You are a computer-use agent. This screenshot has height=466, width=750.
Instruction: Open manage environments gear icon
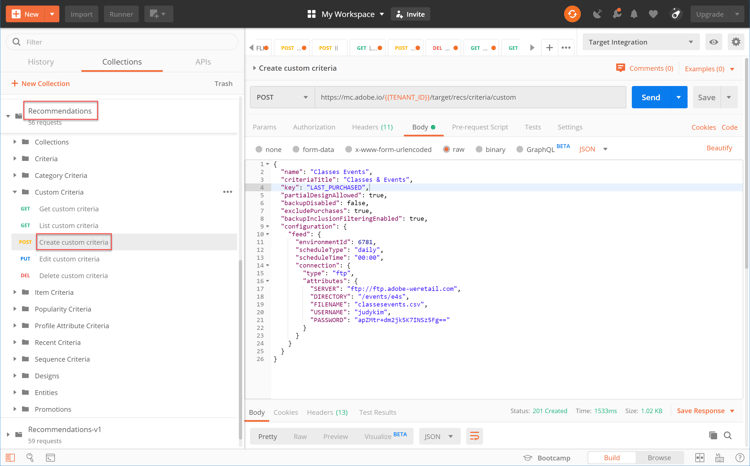(x=736, y=42)
